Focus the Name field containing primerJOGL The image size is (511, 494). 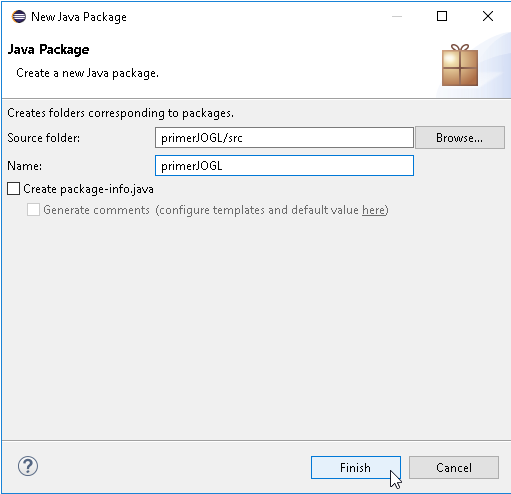point(284,166)
